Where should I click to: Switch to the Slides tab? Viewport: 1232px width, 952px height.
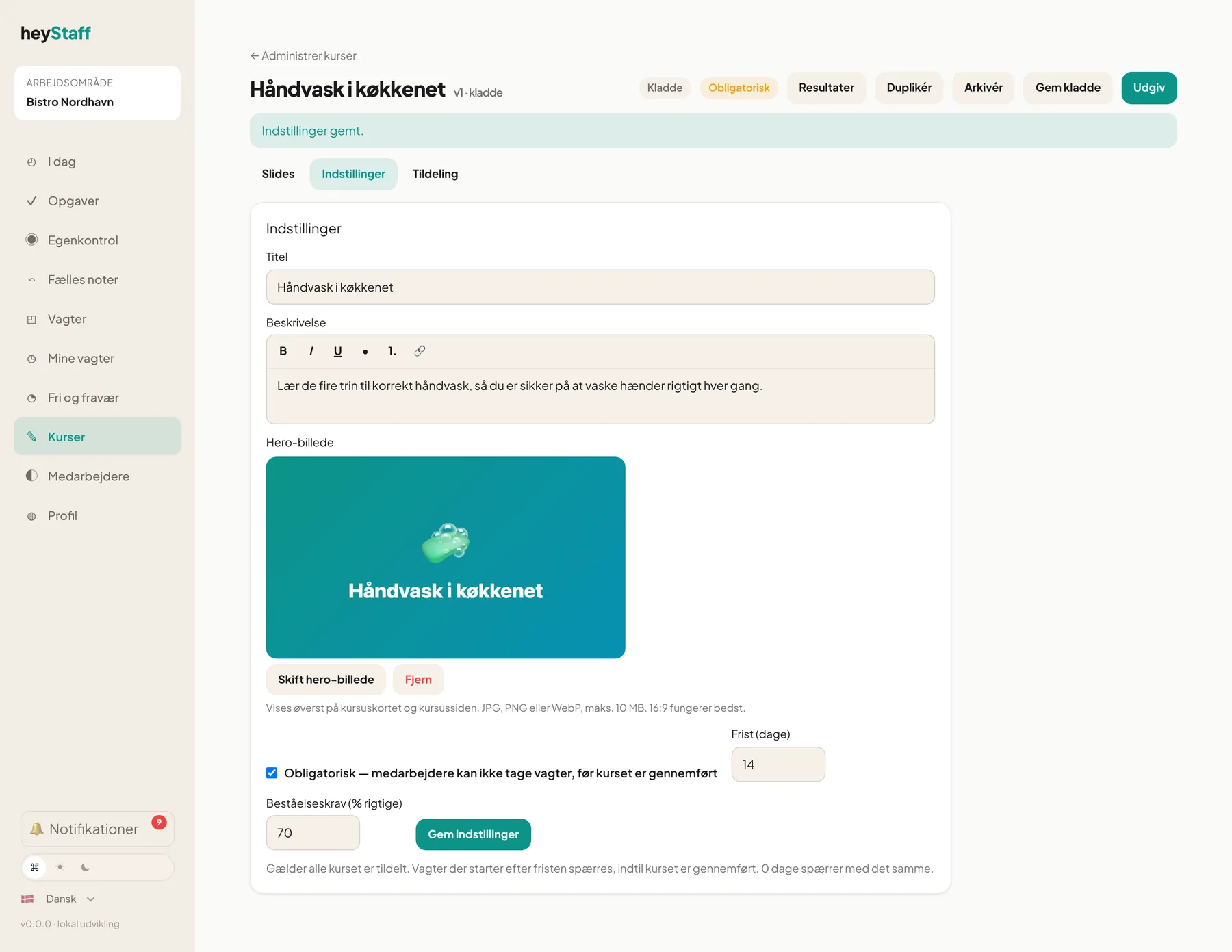278,174
